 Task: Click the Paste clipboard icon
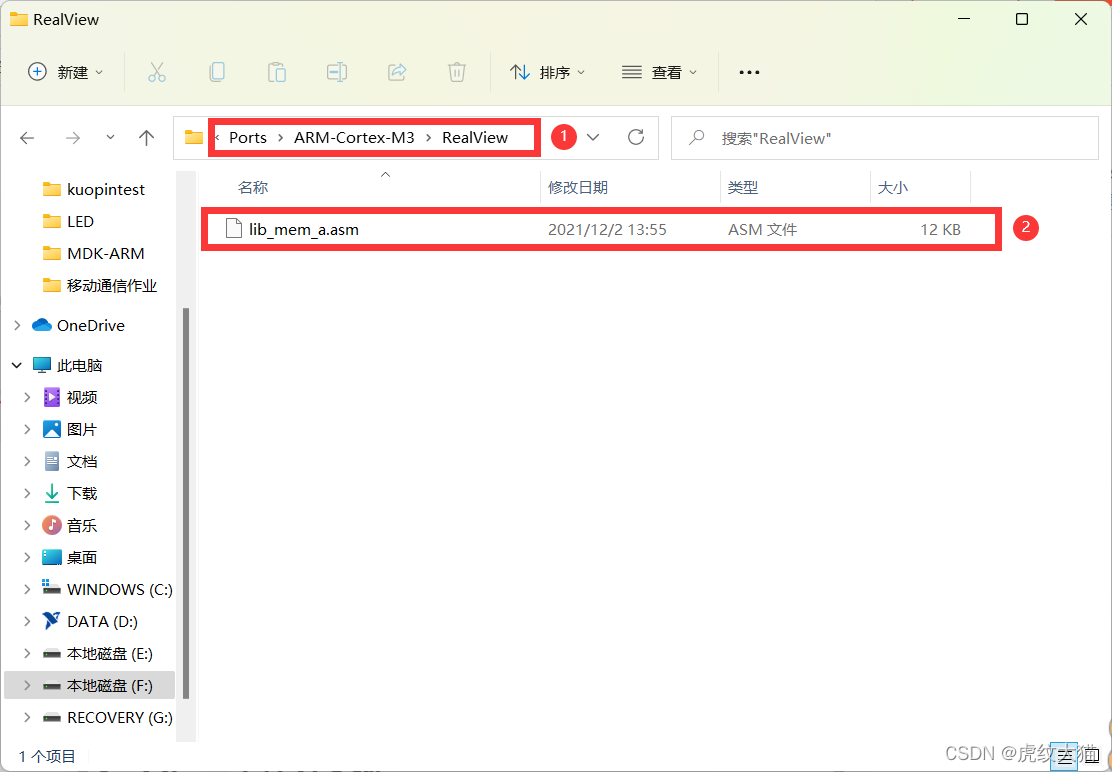(277, 72)
